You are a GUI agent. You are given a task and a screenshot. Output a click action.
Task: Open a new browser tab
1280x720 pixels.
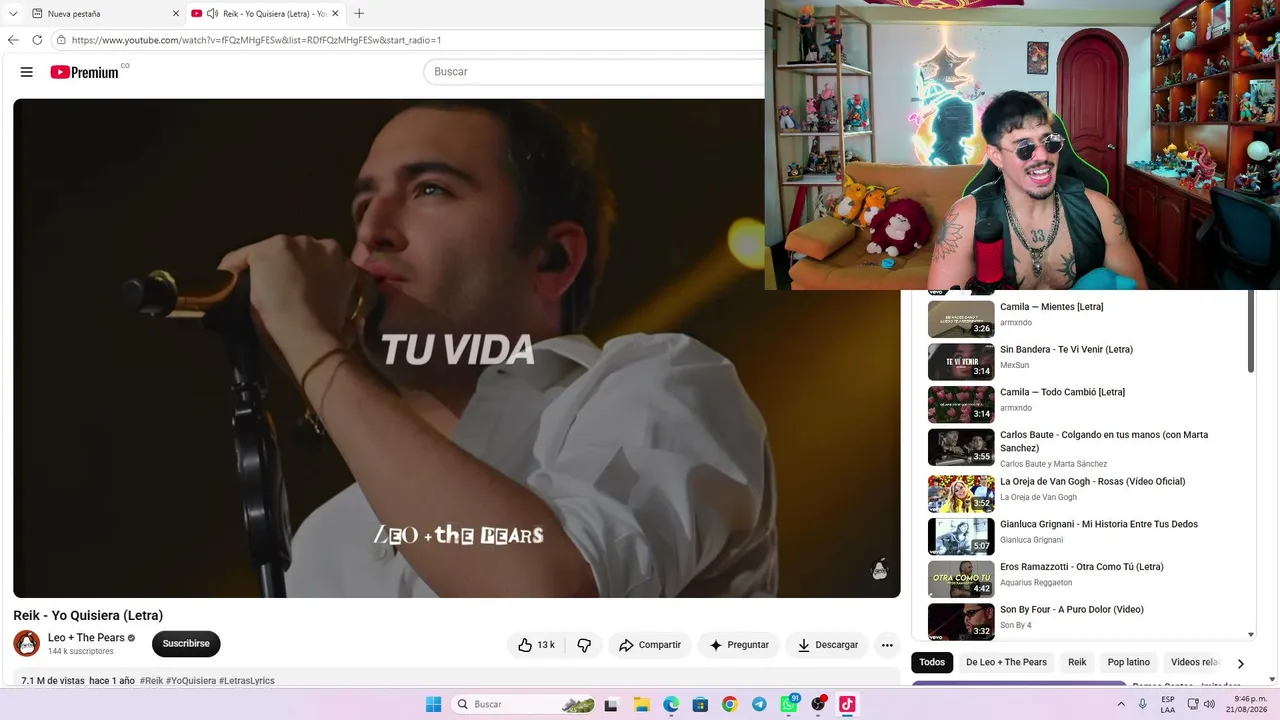pos(359,14)
